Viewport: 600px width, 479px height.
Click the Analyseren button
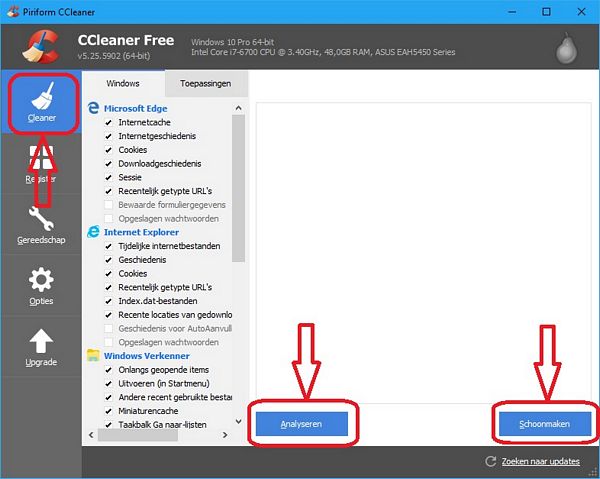coord(302,424)
